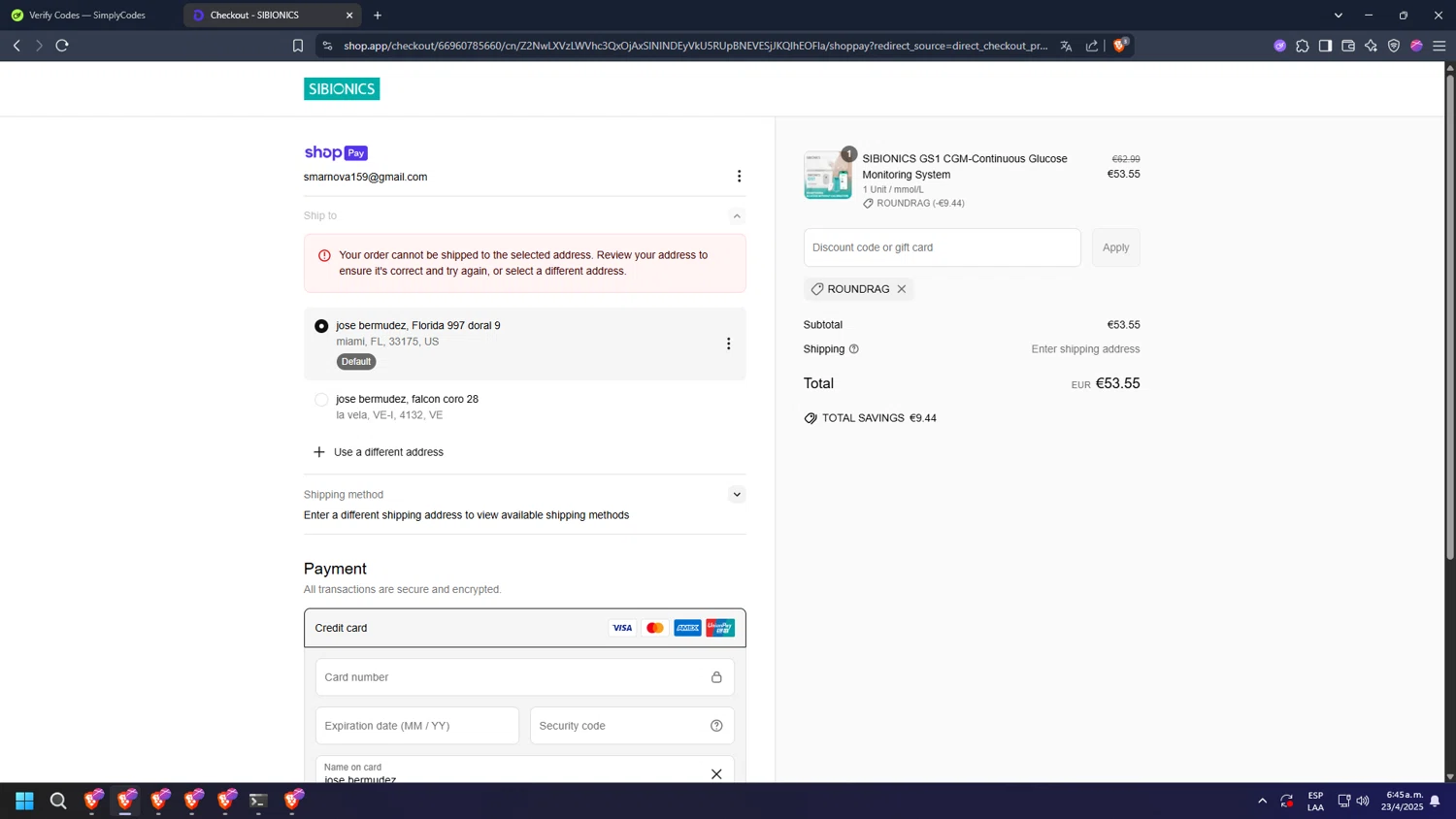
Task: Click the SIBIONICS store logo
Action: 342,88
